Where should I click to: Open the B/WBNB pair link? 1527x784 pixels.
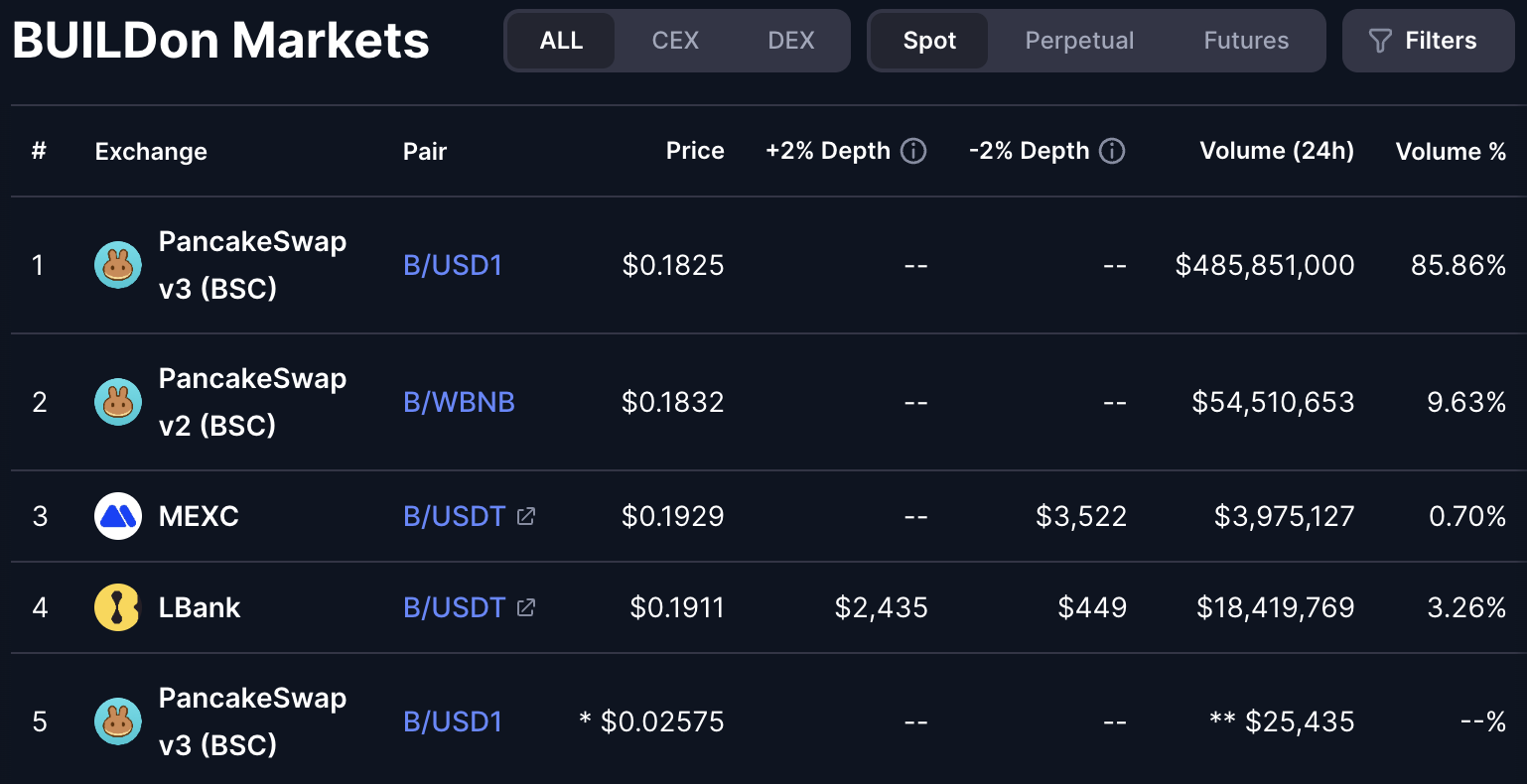[459, 402]
